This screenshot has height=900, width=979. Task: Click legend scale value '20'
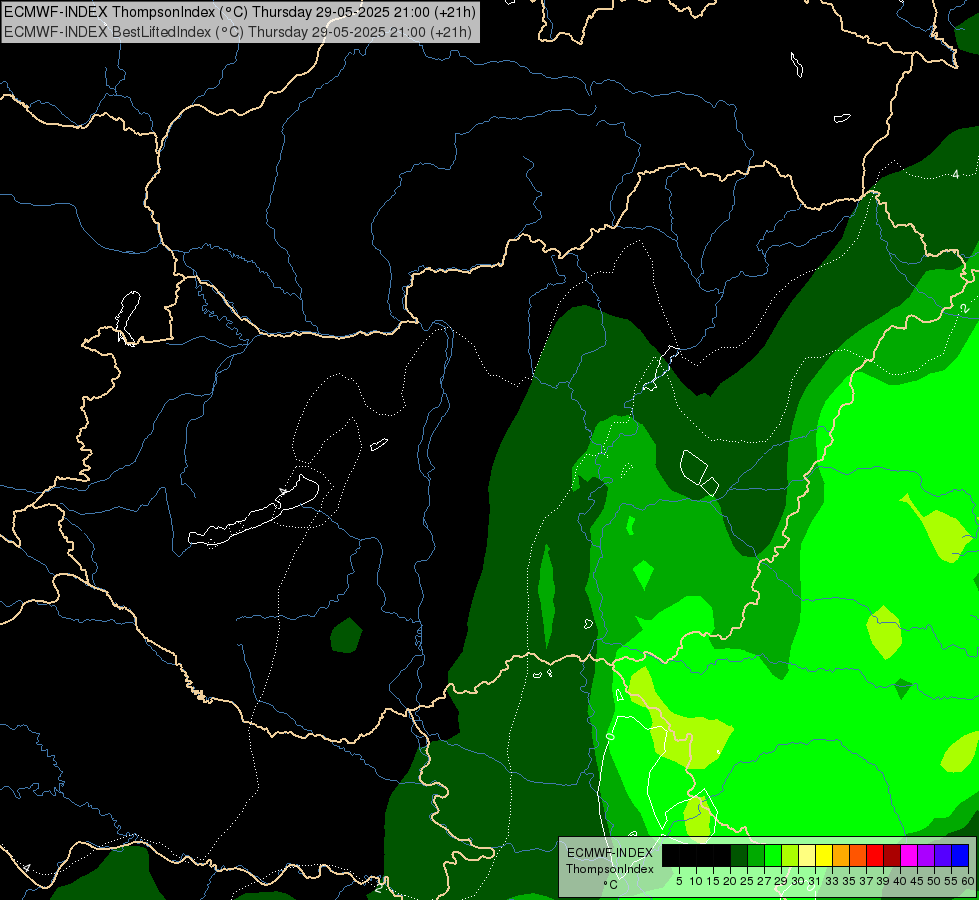click(730, 881)
